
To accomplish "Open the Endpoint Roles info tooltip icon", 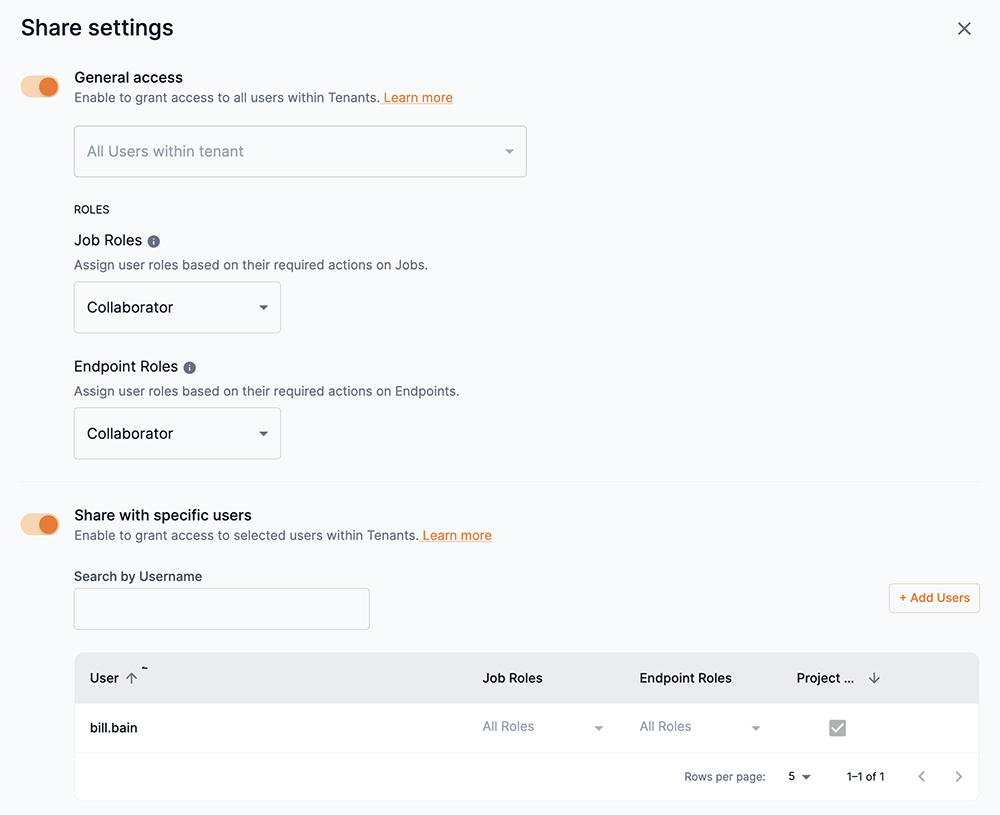I will (x=189, y=366).
